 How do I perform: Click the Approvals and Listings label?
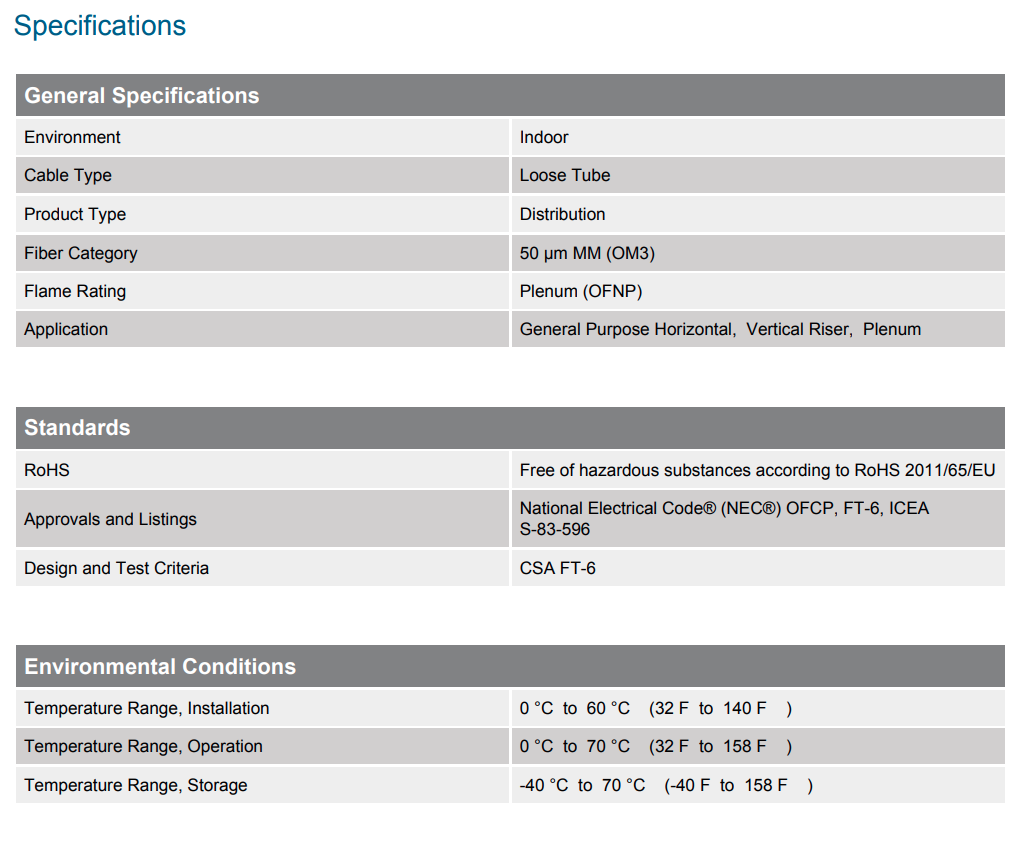pos(110,519)
